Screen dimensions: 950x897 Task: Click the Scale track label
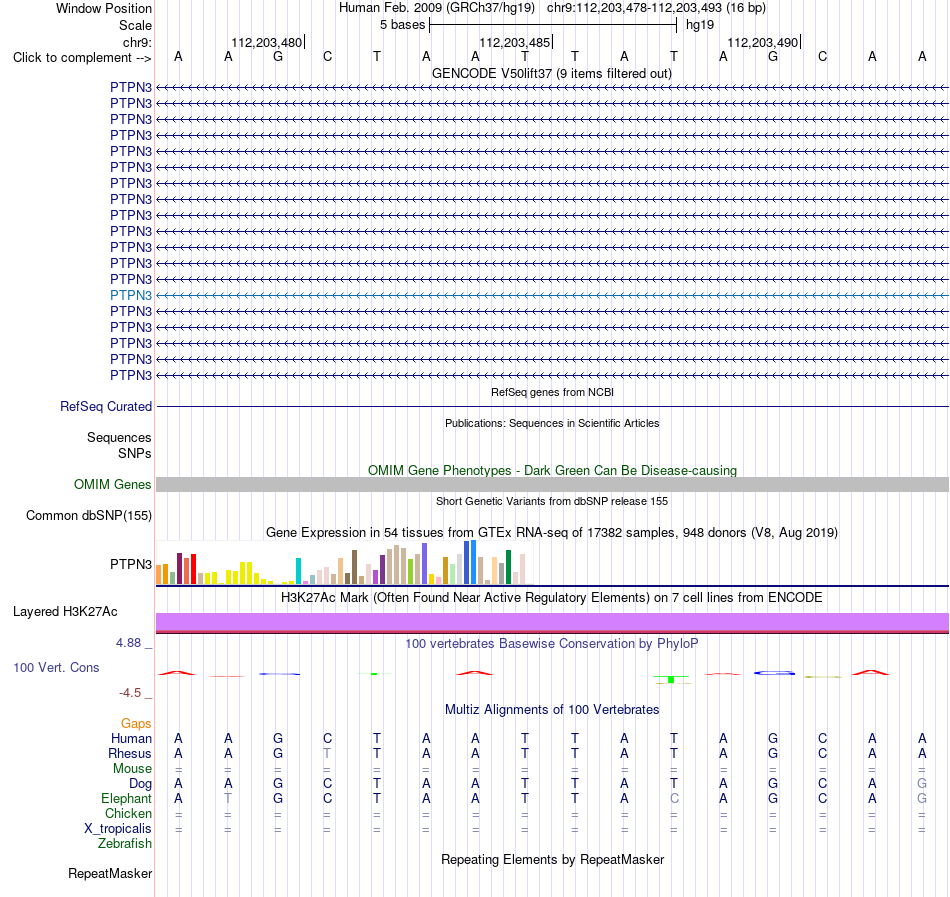pos(135,25)
